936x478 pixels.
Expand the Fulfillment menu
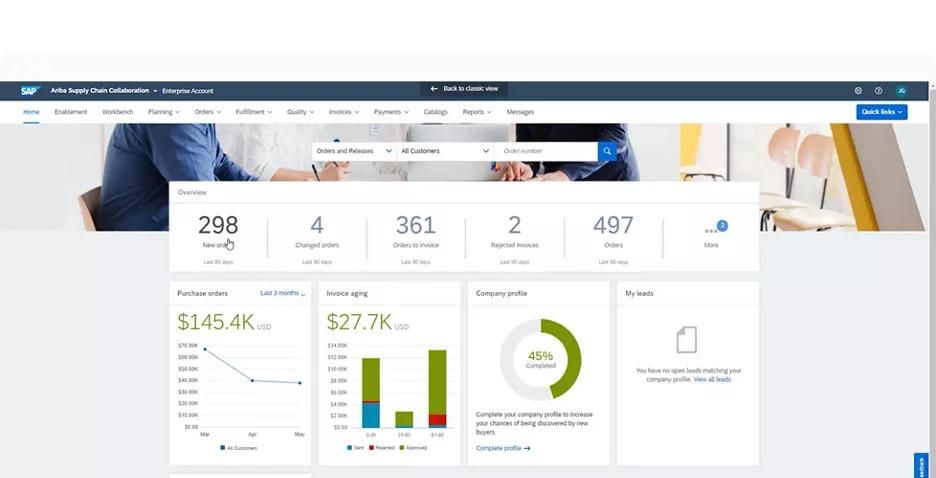254,112
